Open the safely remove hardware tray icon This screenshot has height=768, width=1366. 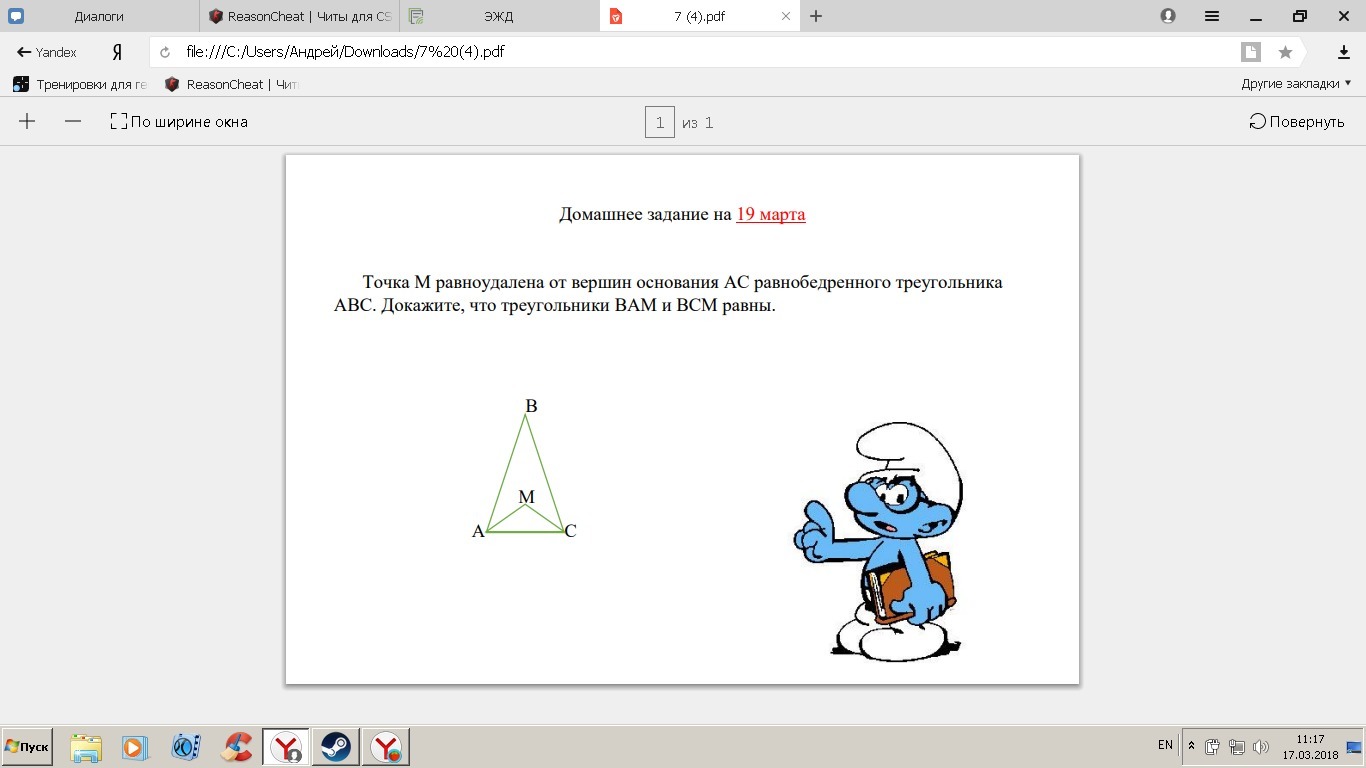point(1213,747)
